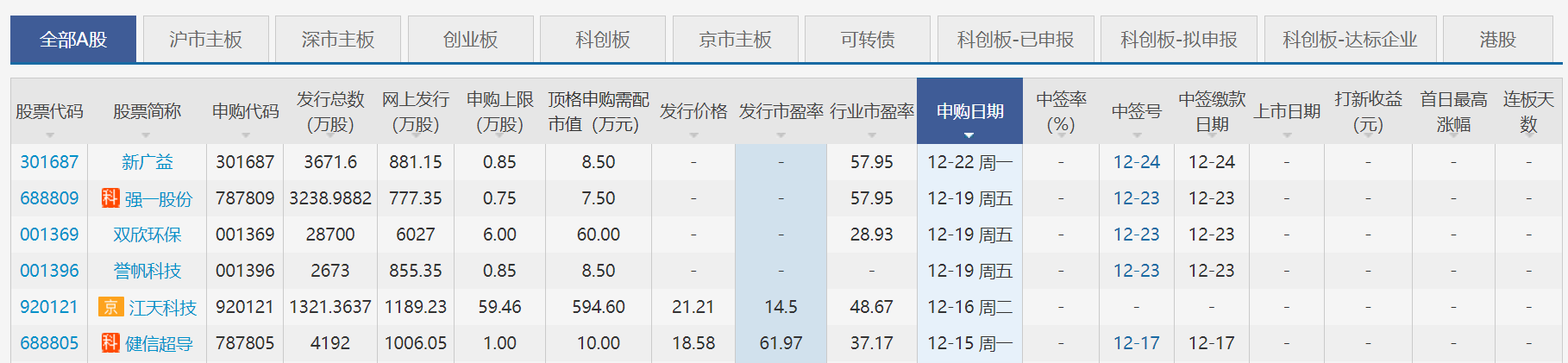Screen dimensions: 1568x363
Task: Click 中签号 12-17 link for 健信超导
Action: (x=1136, y=343)
